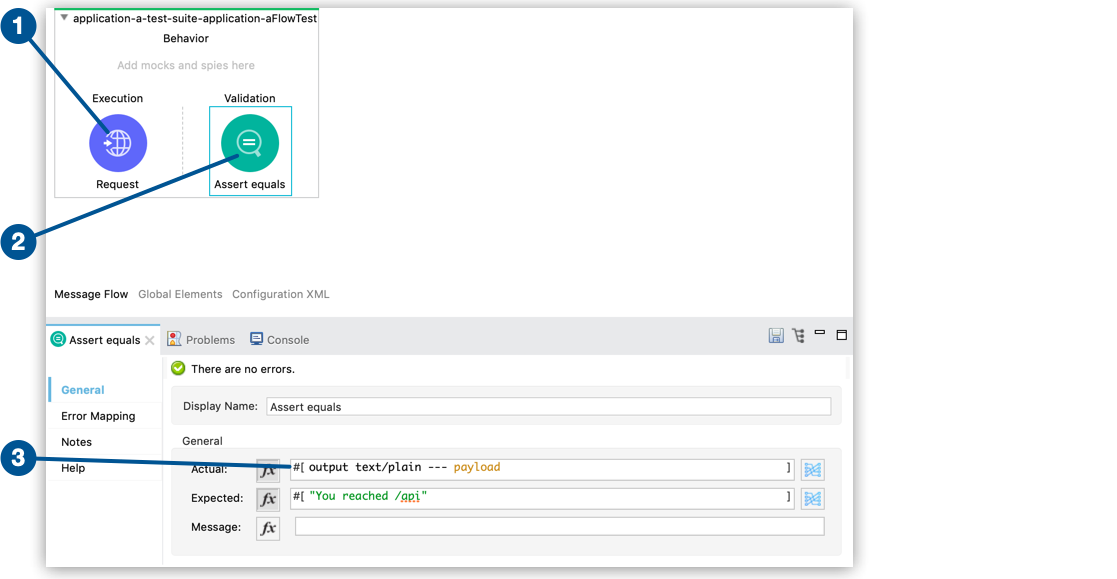Click the Display Name input field
Image resolution: width=1117 pixels, height=579 pixels.
pyautogui.click(x=548, y=407)
